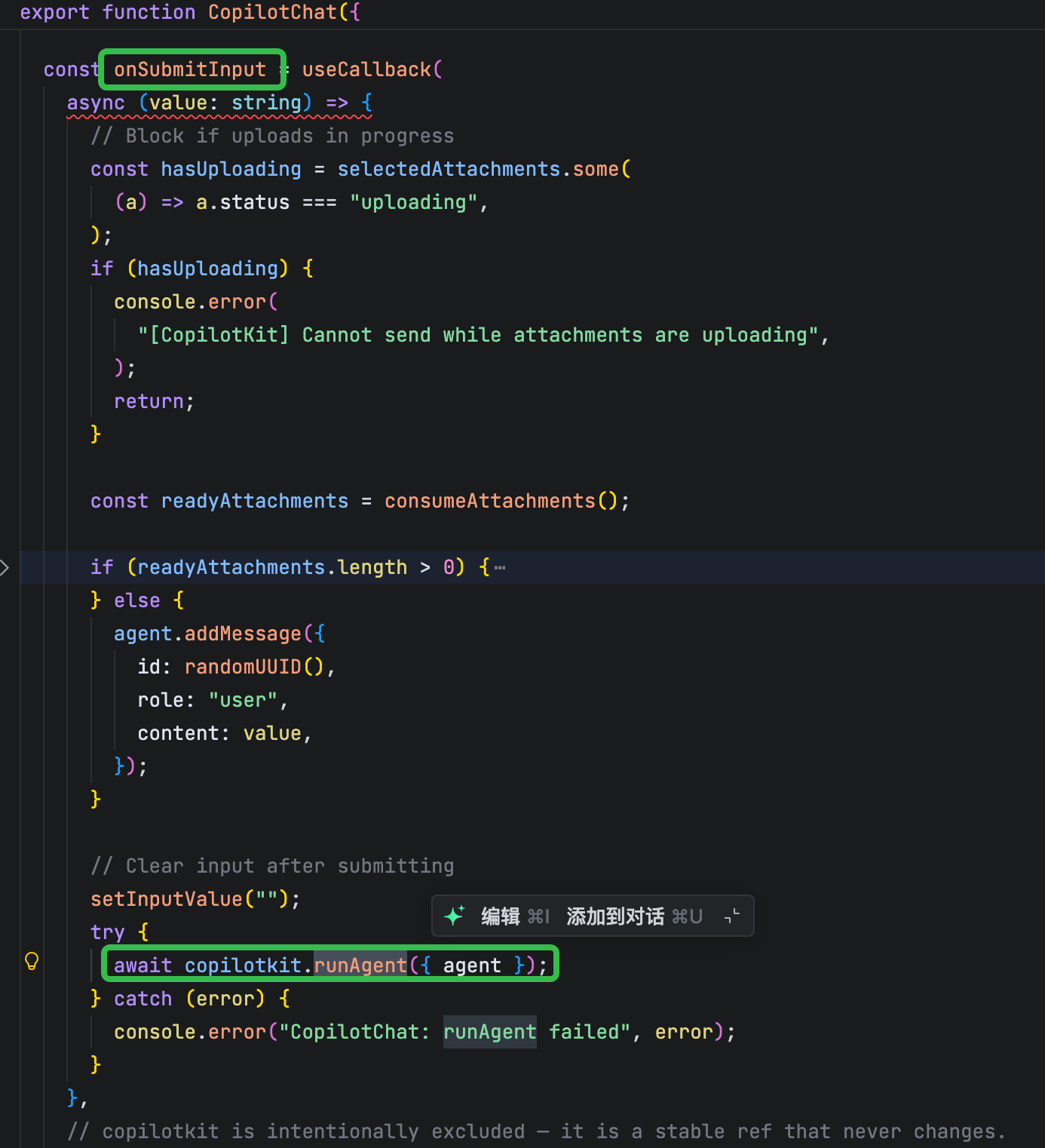Viewport: 1045px width, 1148px height.
Task: Click the Cannot send while attachments string
Action: click(x=478, y=335)
